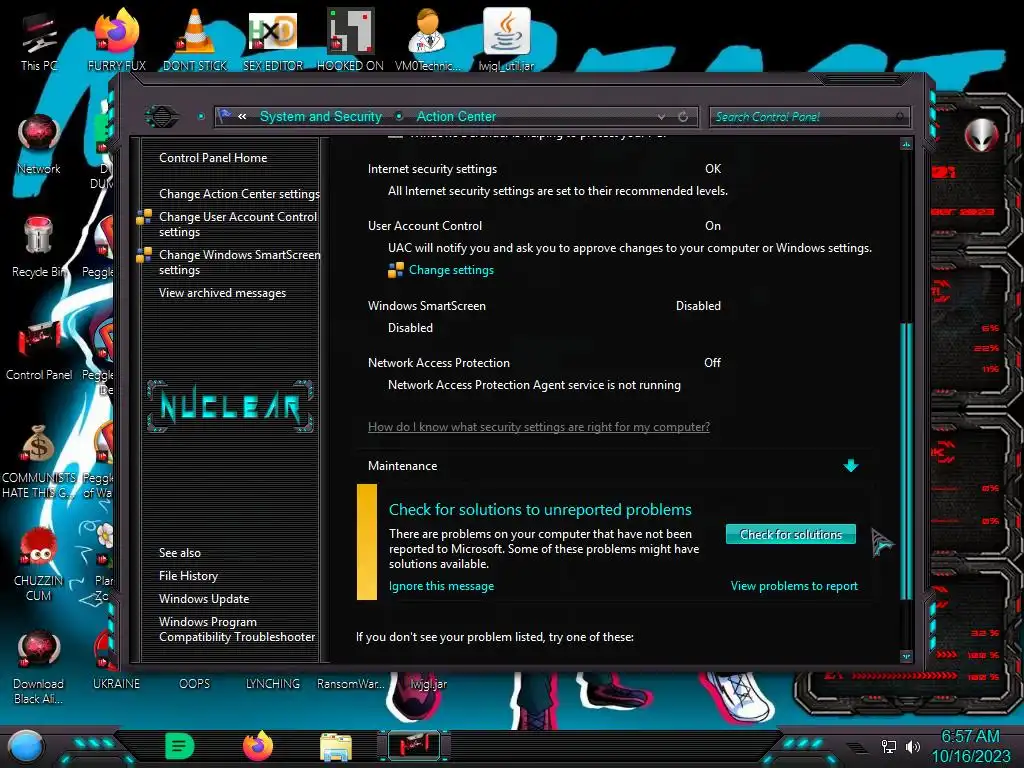This screenshot has height=768, width=1024.
Task: Open File History under See also
Action: click(x=188, y=576)
